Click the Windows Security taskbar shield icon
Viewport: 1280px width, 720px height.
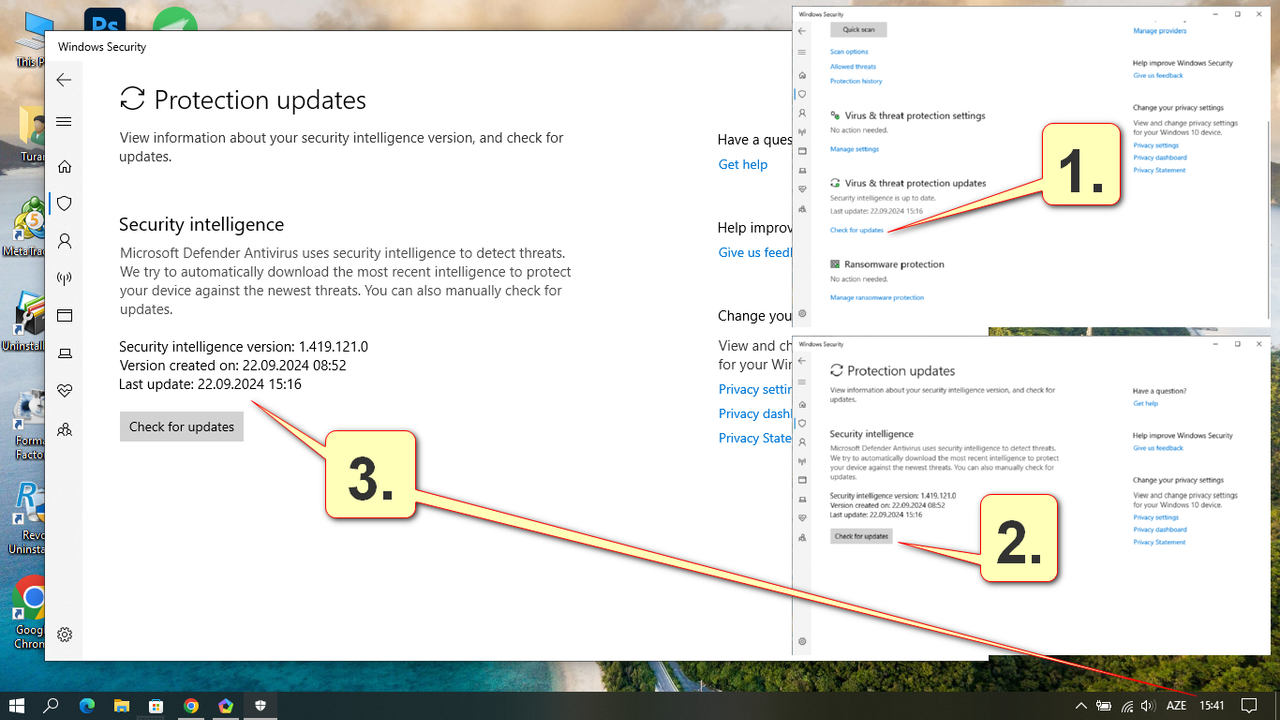click(x=261, y=705)
